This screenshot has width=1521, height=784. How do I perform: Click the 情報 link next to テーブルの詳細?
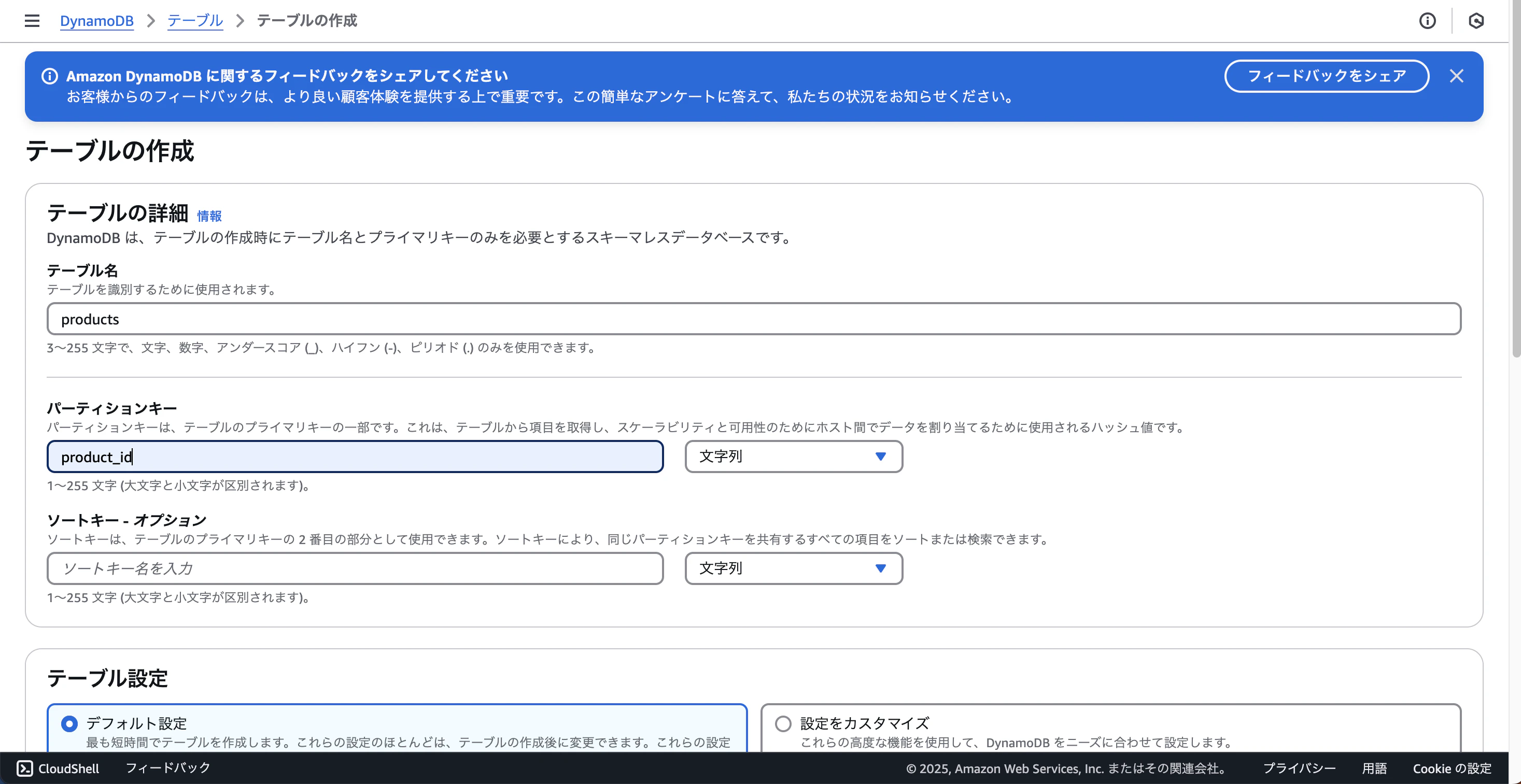click(209, 216)
